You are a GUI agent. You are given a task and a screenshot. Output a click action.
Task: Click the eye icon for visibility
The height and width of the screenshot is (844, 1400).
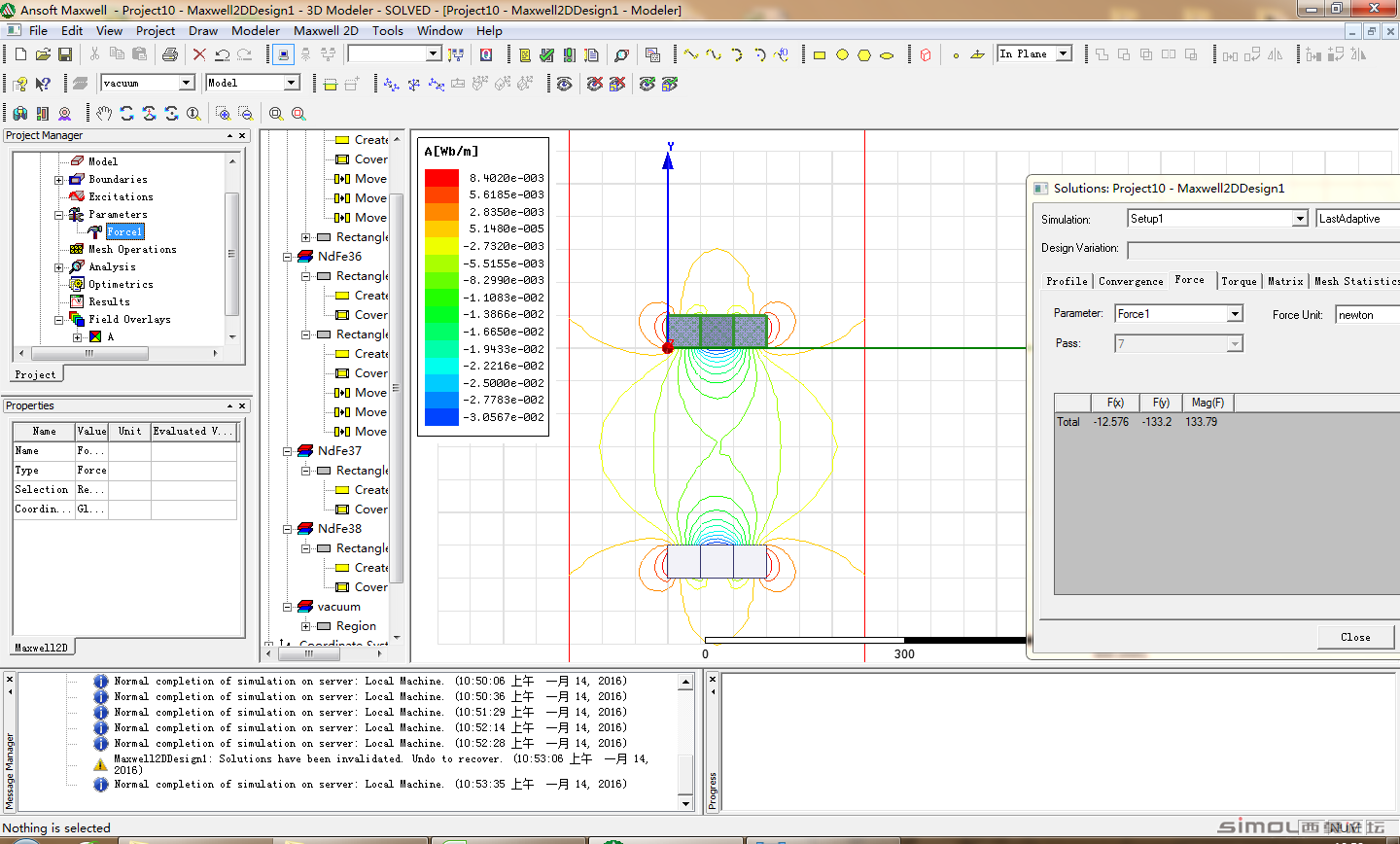coord(564,84)
